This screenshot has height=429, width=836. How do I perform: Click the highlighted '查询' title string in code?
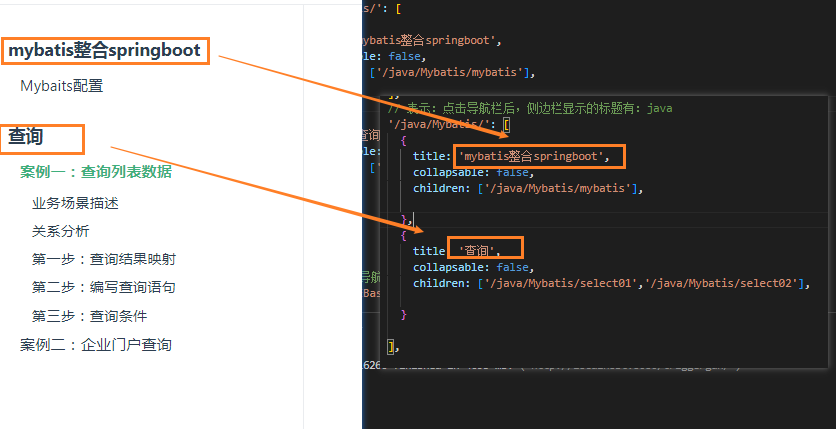point(486,250)
